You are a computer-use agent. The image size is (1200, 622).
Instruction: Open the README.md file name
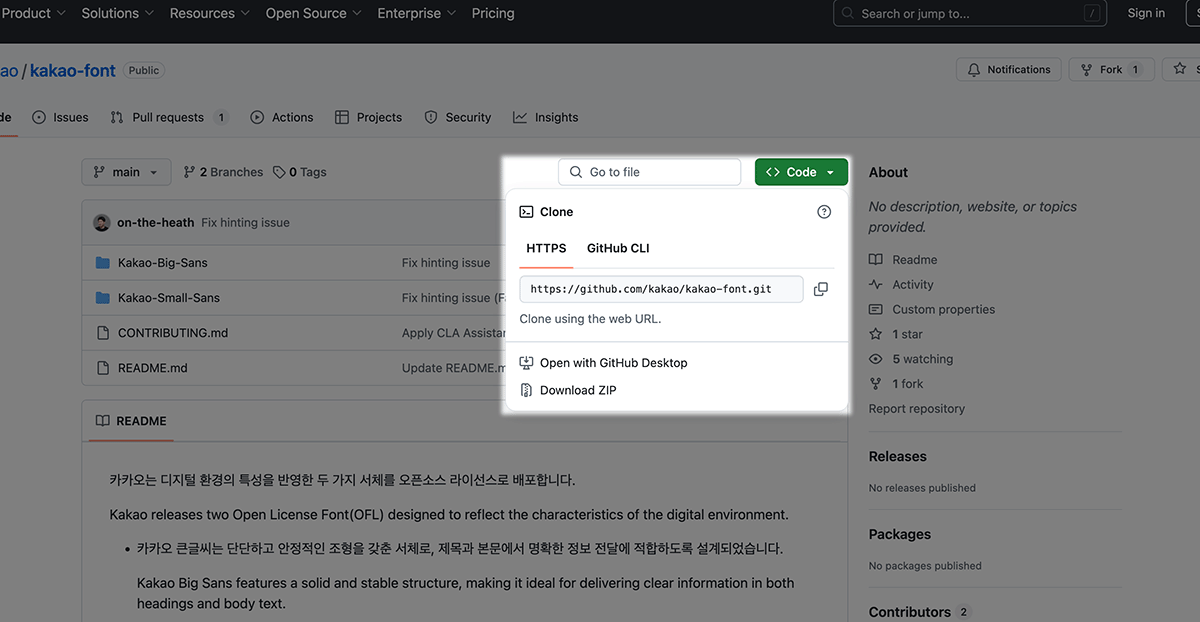pos(153,368)
